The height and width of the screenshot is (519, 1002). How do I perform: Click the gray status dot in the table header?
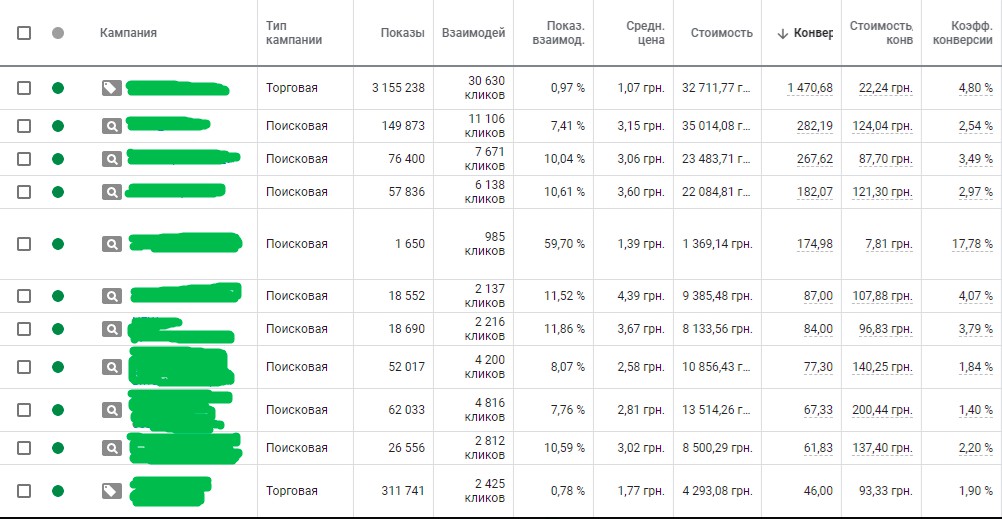click(58, 33)
